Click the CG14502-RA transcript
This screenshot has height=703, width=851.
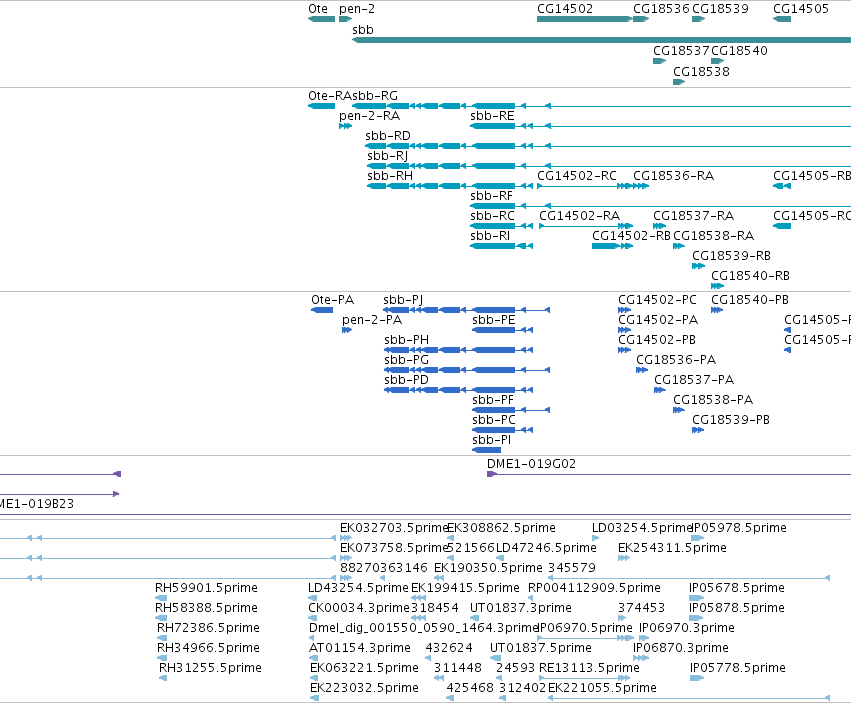click(586, 226)
